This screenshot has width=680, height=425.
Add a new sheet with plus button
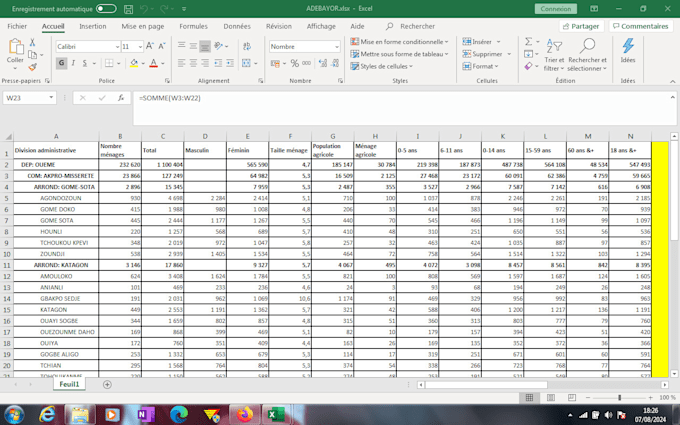(107, 384)
